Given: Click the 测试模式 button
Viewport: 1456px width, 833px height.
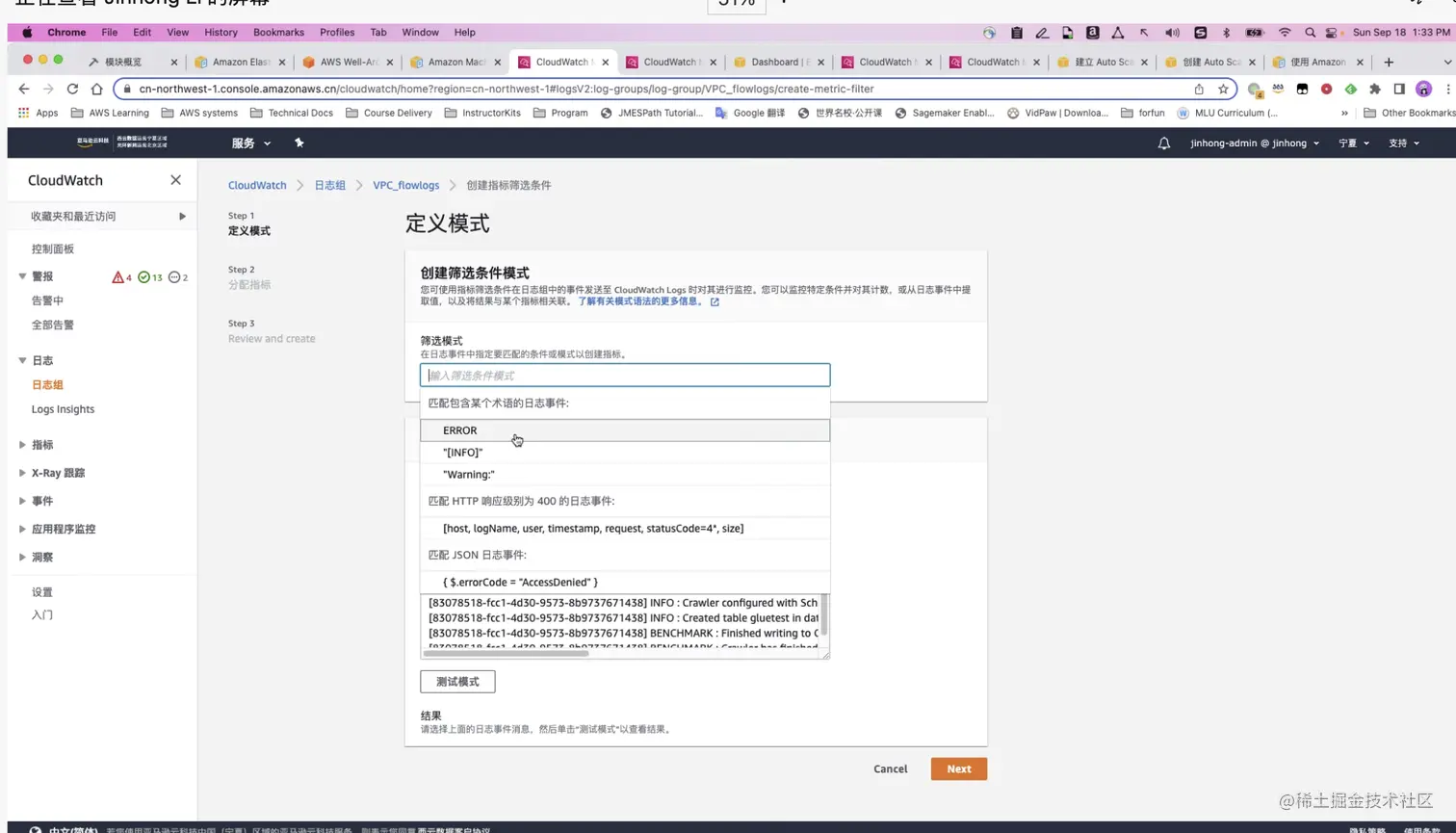Looking at the screenshot, I should coord(457,682).
